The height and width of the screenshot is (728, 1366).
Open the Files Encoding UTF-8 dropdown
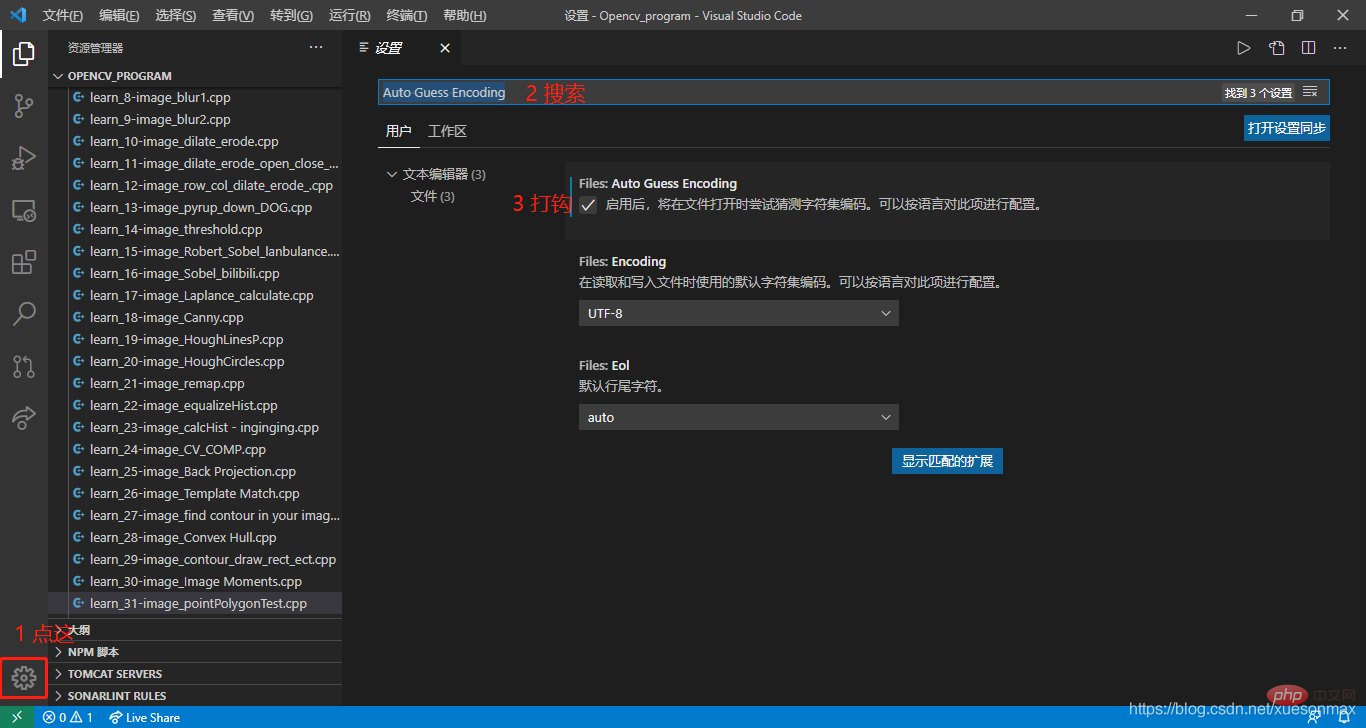point(738,314)
